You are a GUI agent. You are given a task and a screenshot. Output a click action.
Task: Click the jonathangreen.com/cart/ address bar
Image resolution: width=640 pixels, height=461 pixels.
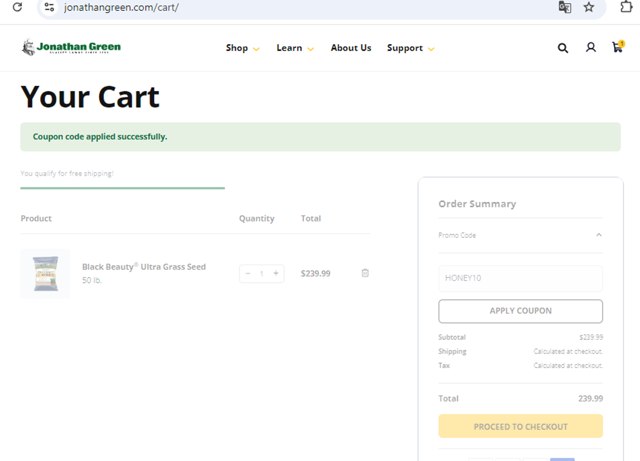[121, 7]
